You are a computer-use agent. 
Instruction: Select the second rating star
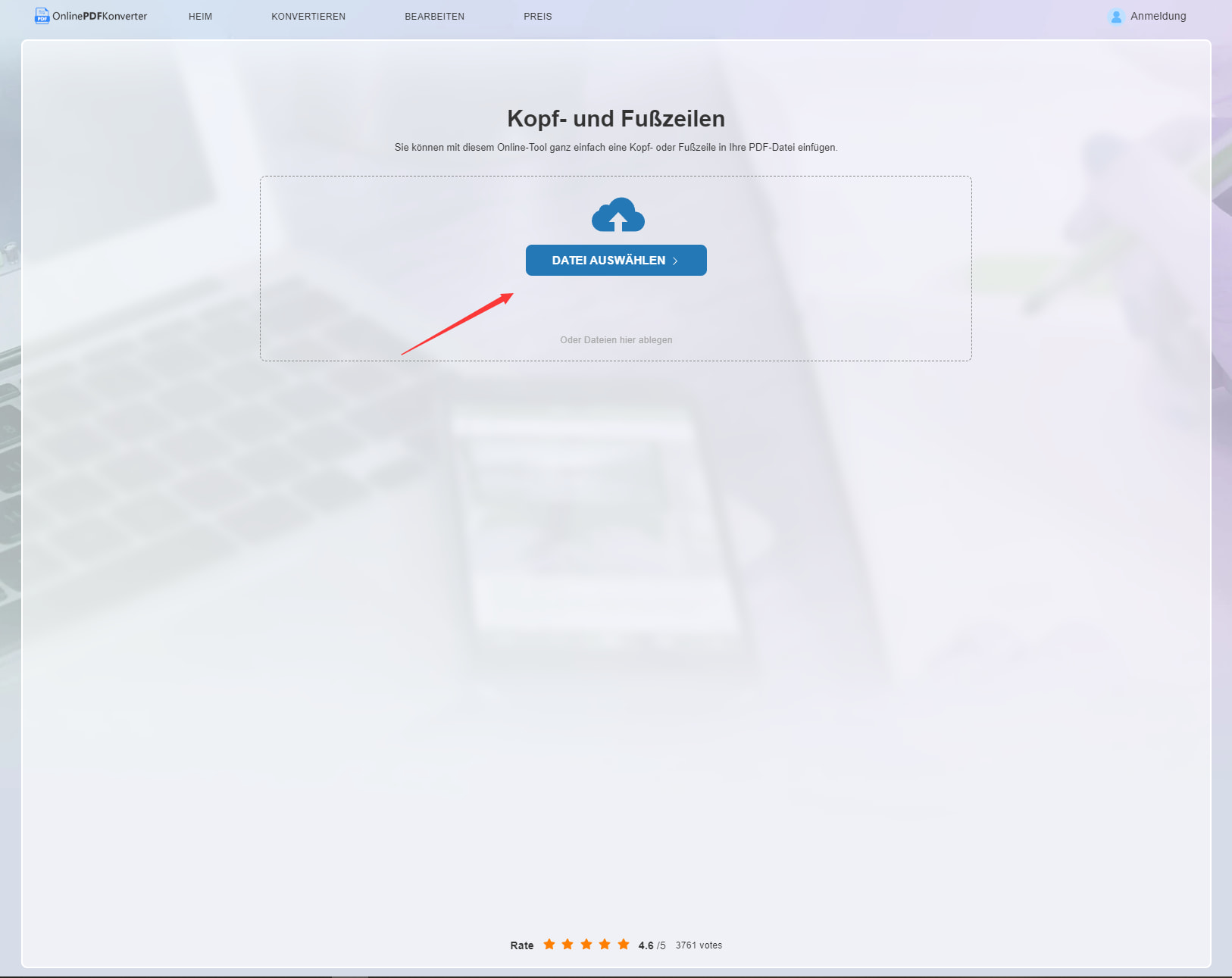click(x=568, y=944)
